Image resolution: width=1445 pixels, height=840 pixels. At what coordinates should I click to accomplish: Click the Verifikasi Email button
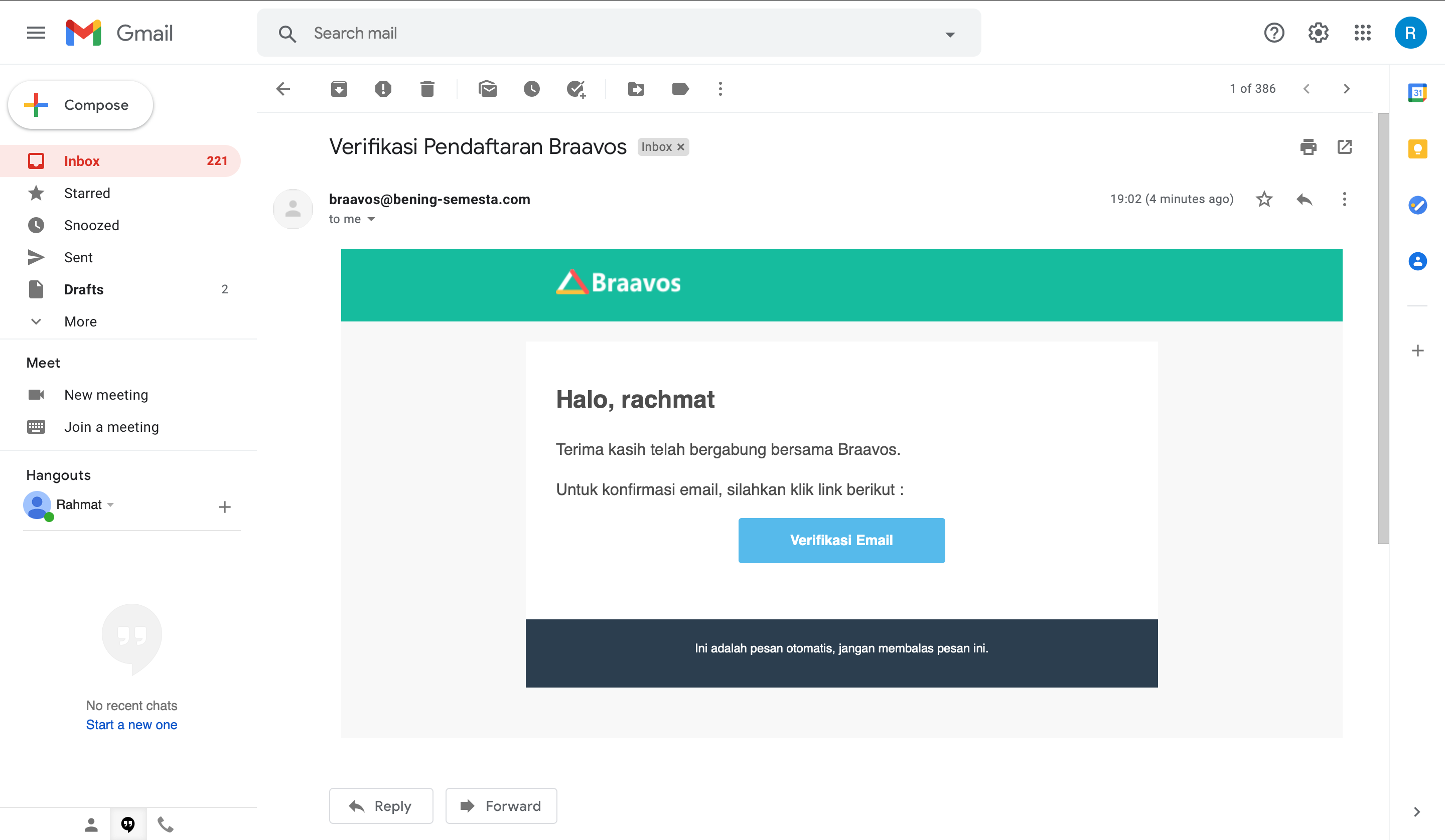point(841,540)
